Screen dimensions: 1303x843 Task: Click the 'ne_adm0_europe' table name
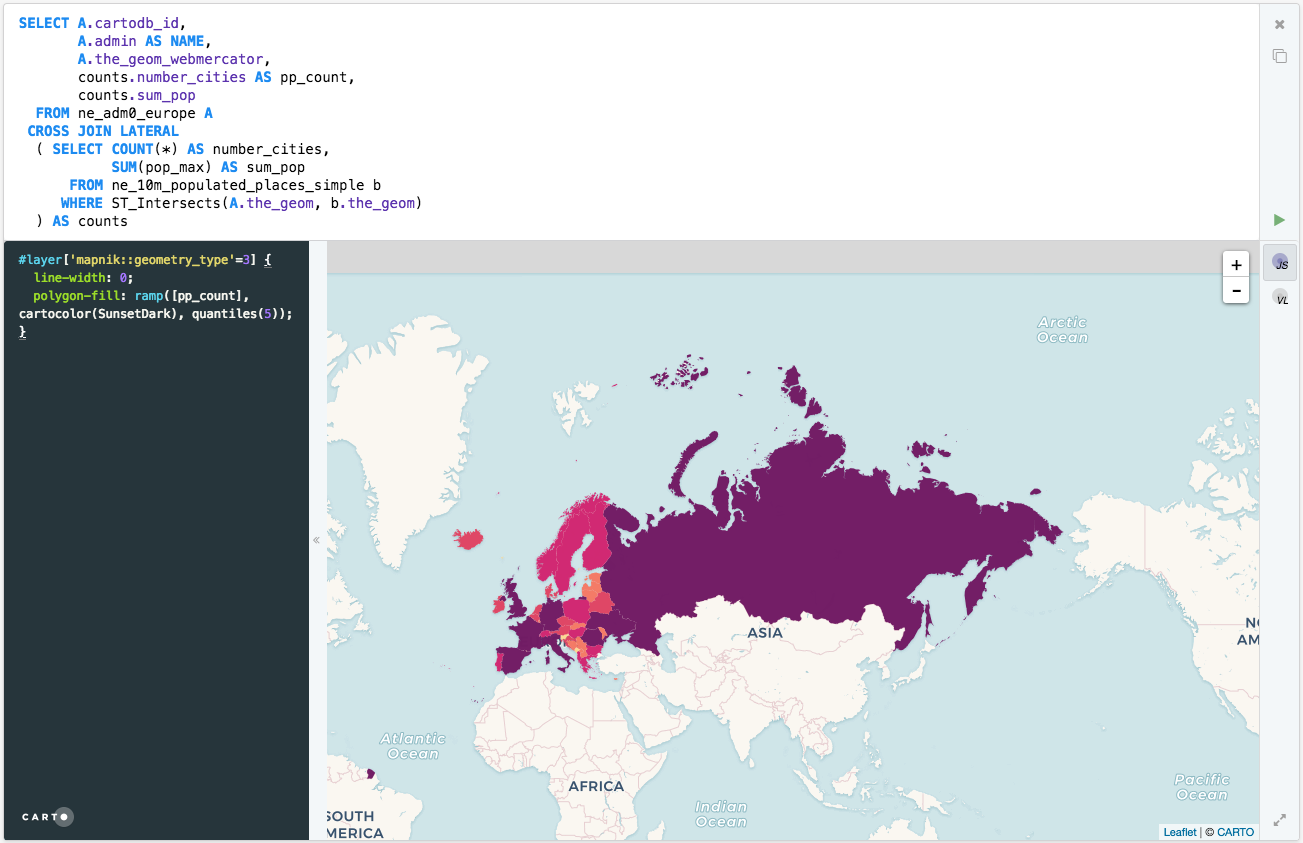pyautogui.click(x=137, y=113)
